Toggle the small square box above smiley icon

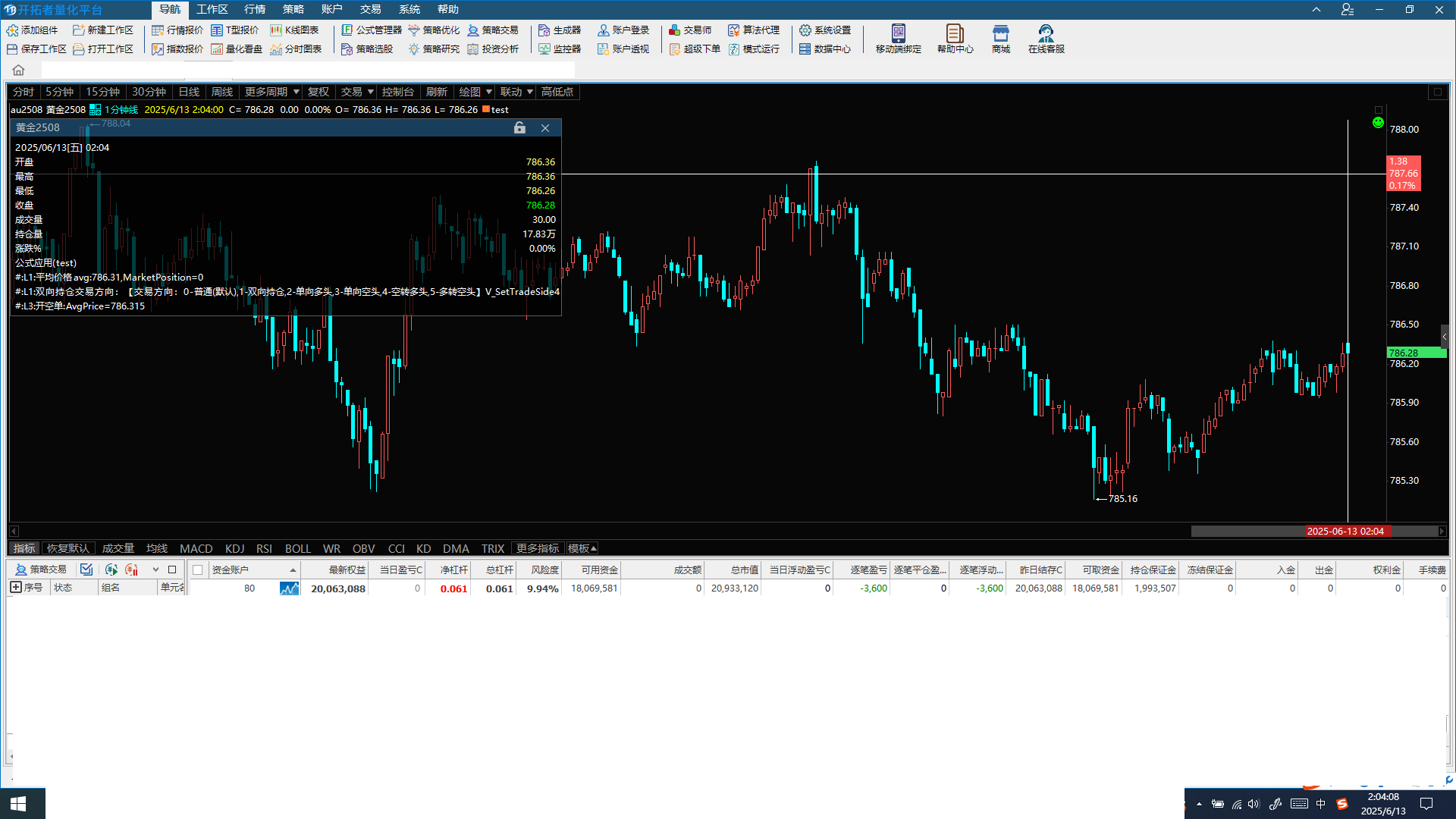(x=1379, y=110)
